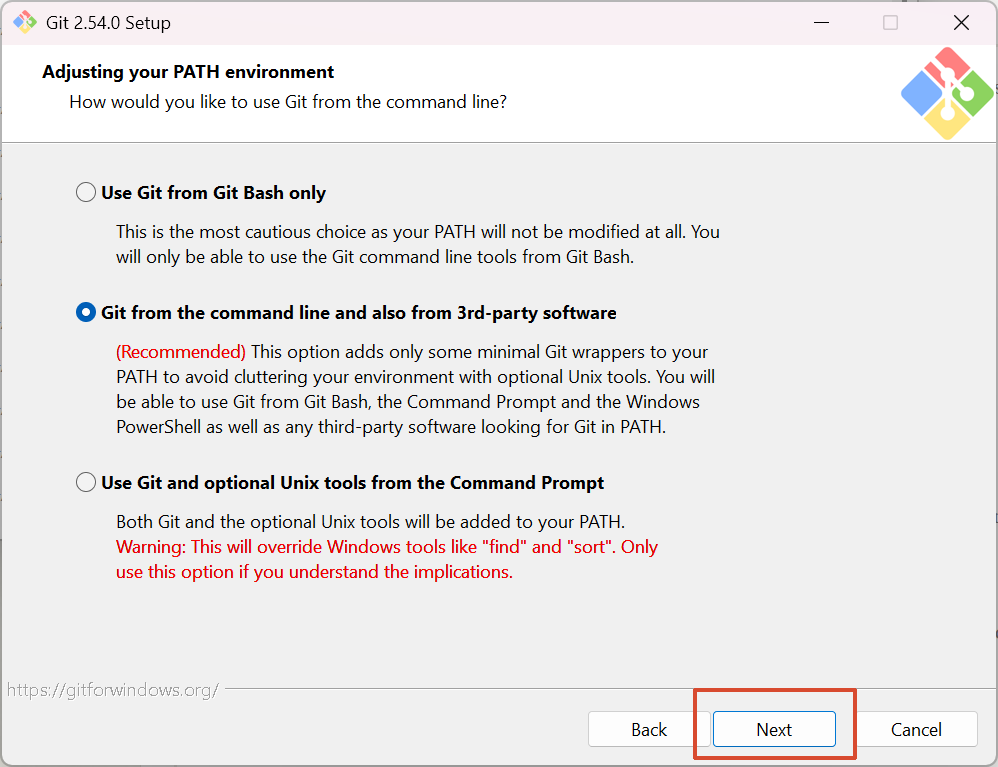Click the large Git logo in the header
The width and height of the screenshot is (998, 767).
[x=946, y=93]
